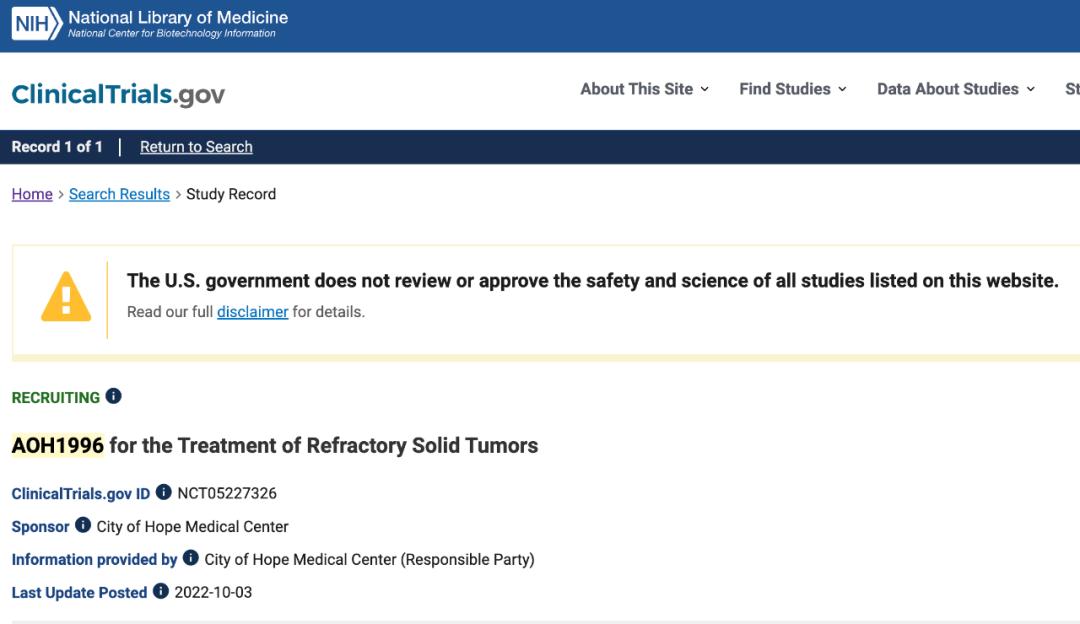1080x624 pixels.
Task: Click the Responsible Party information text
Action: 369,559
